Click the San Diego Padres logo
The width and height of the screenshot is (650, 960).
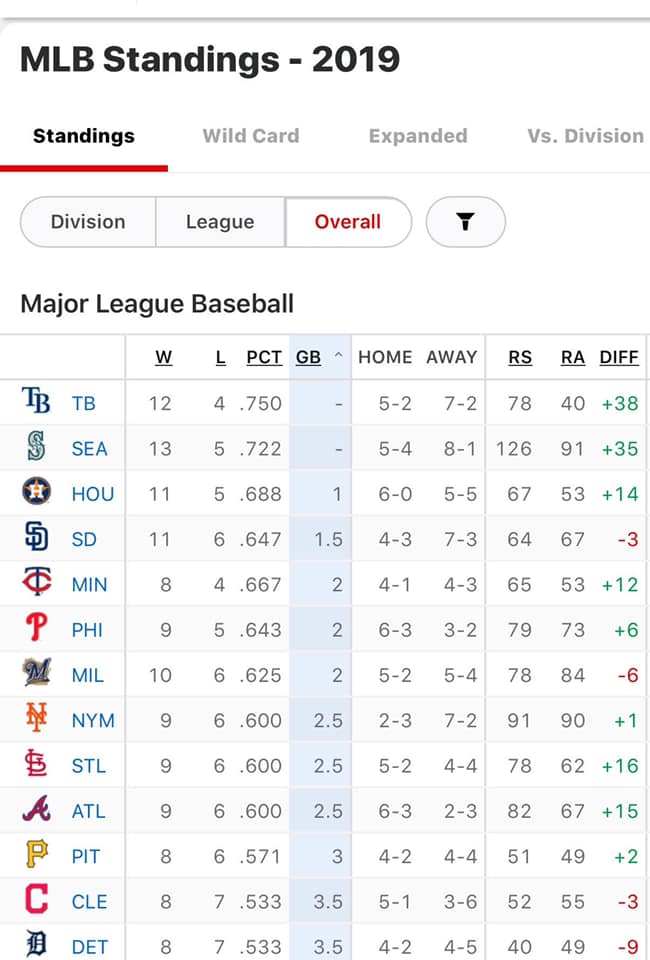36,536
